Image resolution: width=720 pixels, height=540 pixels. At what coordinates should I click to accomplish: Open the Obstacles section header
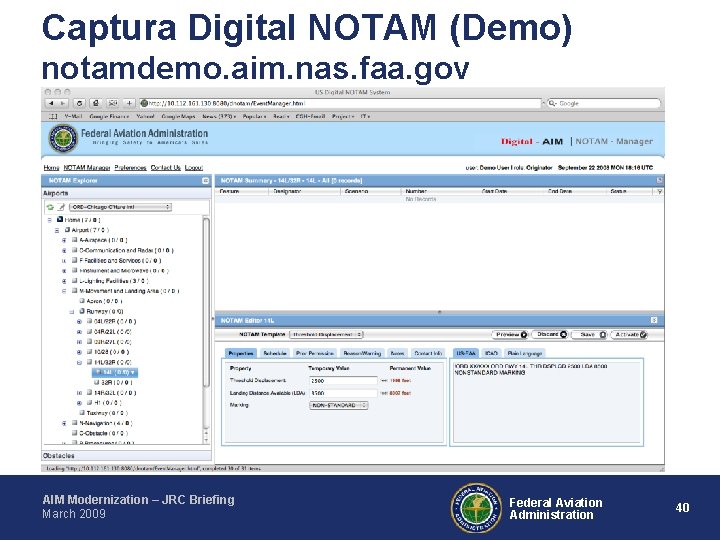coord(127,456)
